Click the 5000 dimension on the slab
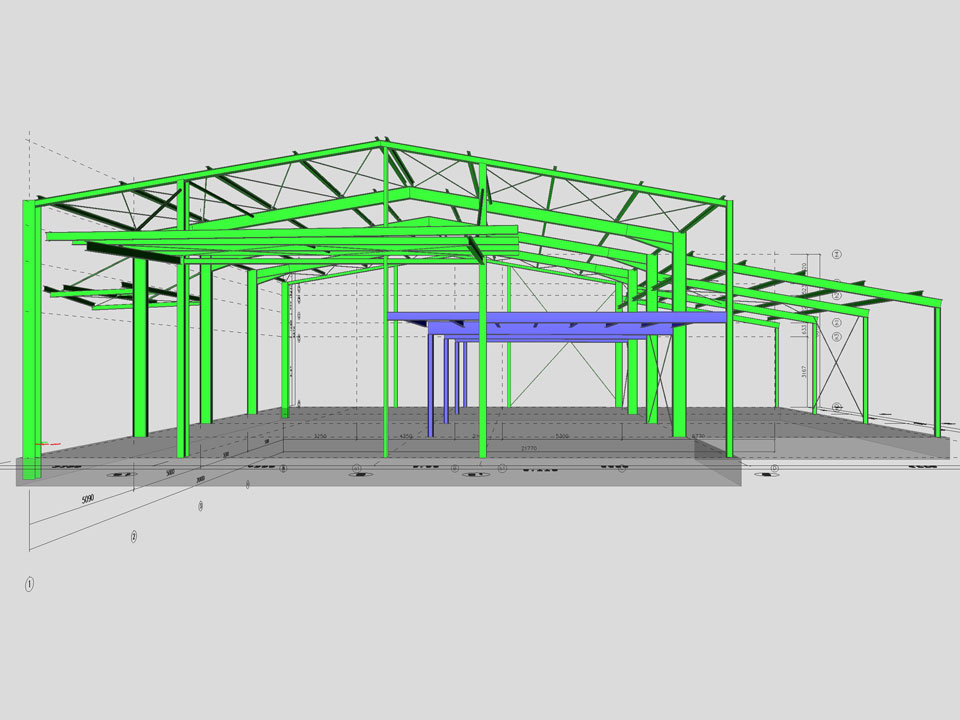Screen dimensions: 960x720 coord(562,437)
